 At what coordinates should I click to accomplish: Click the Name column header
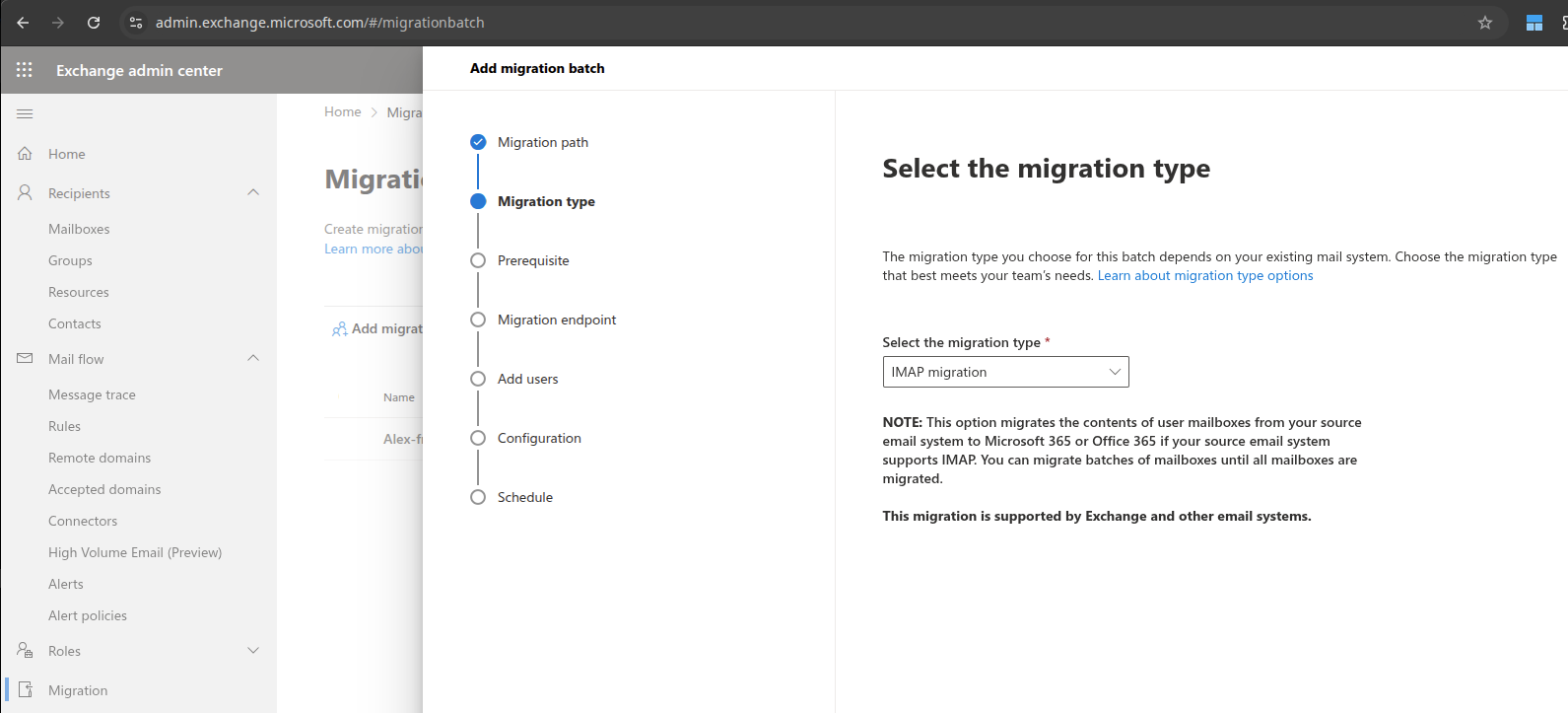pos(399,397)
